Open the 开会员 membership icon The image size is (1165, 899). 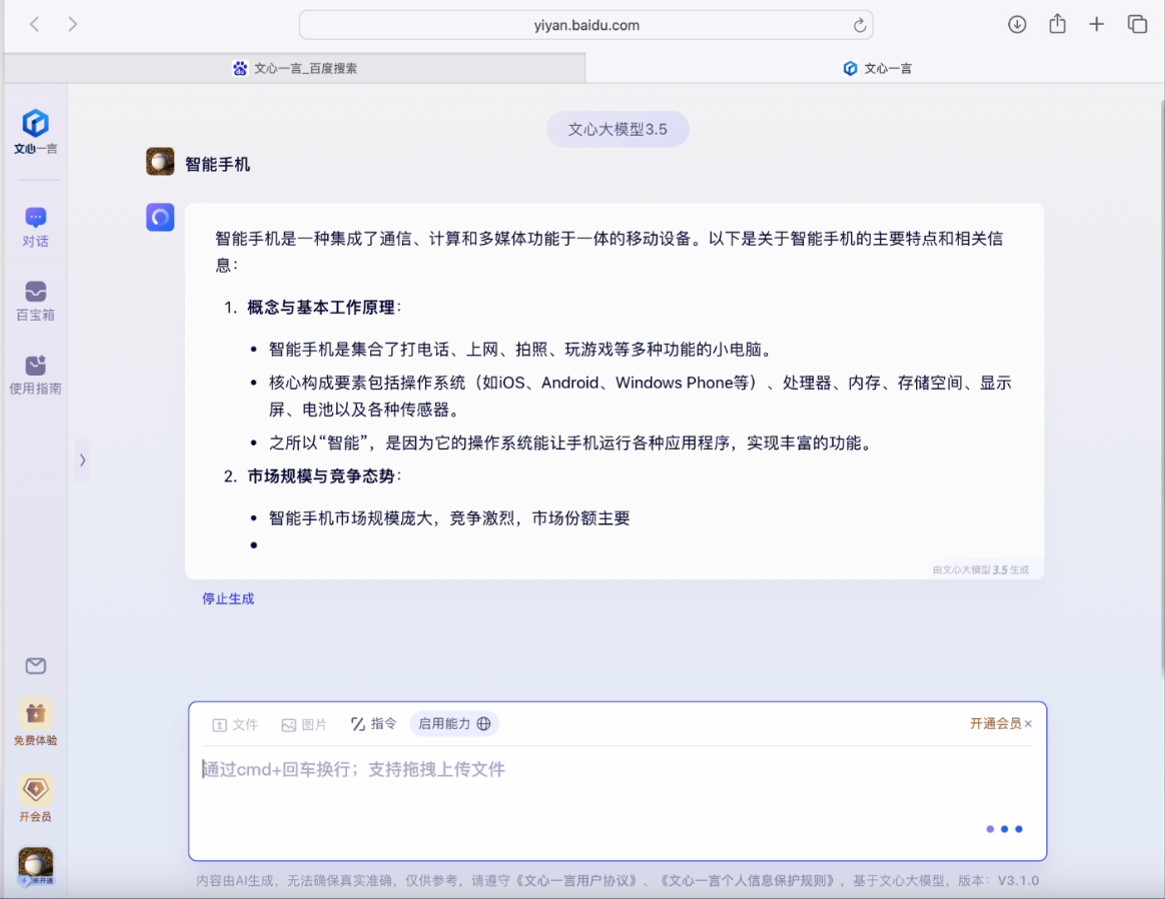36,797
